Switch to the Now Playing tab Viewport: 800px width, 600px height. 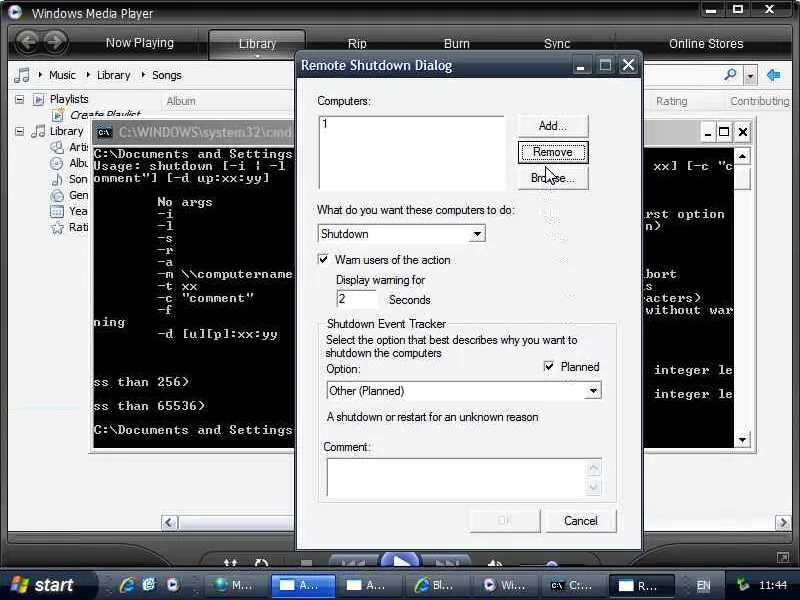[x=140, y=43]
